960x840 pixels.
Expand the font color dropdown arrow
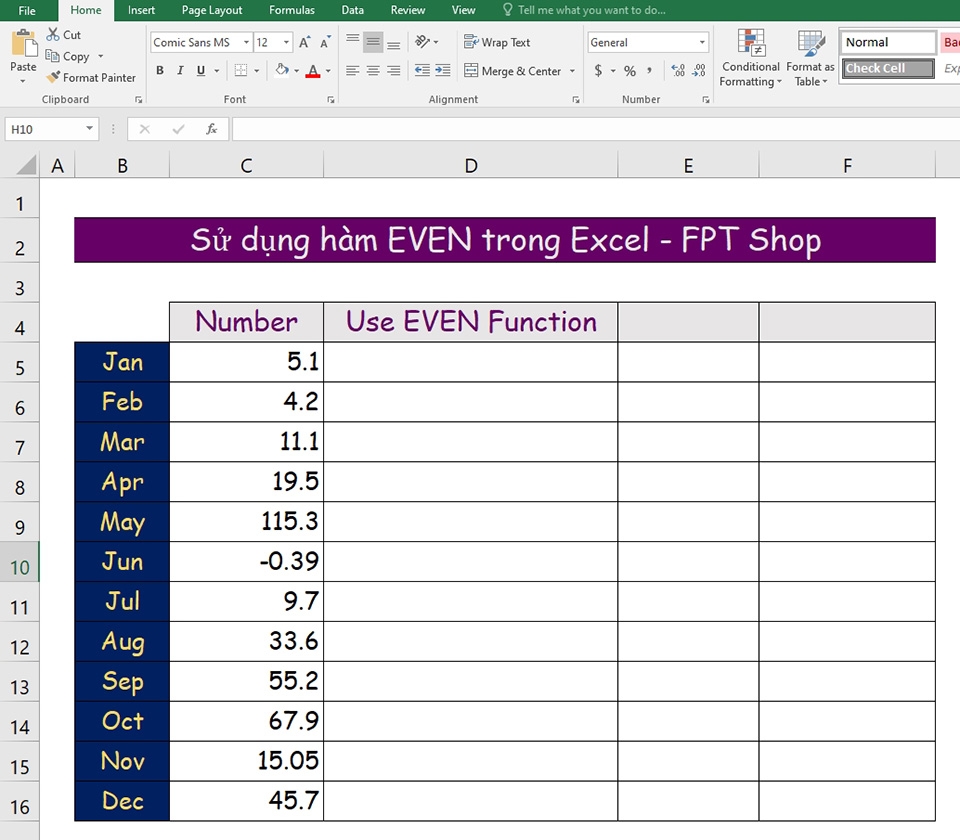point(328,71)
